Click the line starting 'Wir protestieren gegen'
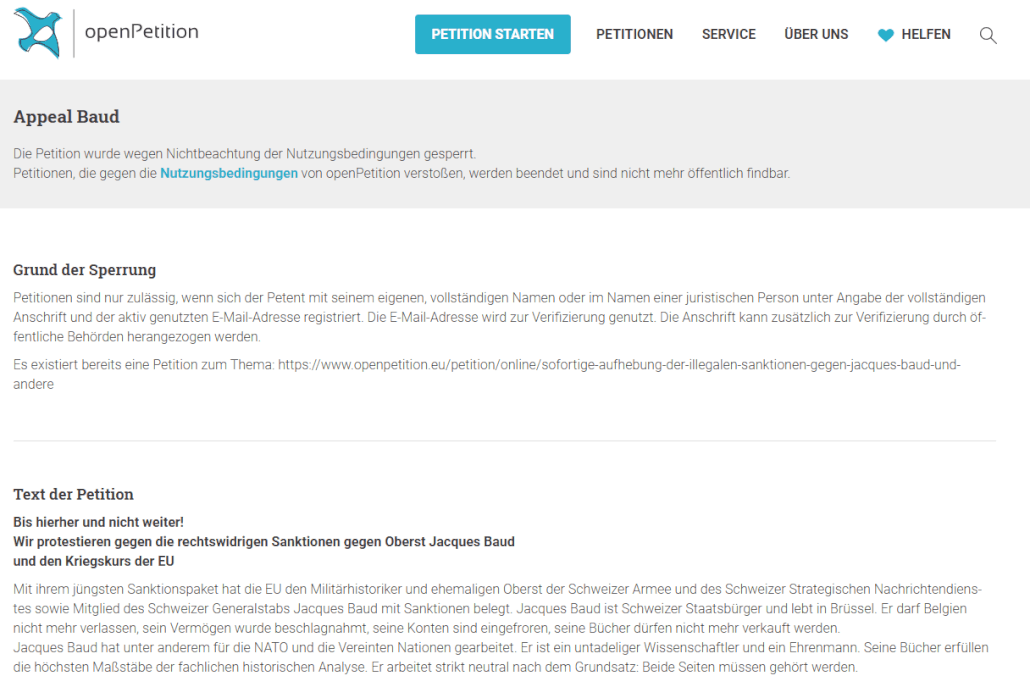The image size is (1030, 687). click(264, 542)
